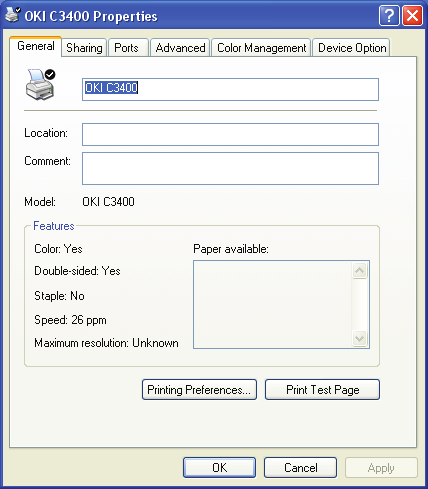This screenshot has width=428, height=489.
Task: Click the large default printer icon
Action: pos(41,85)
